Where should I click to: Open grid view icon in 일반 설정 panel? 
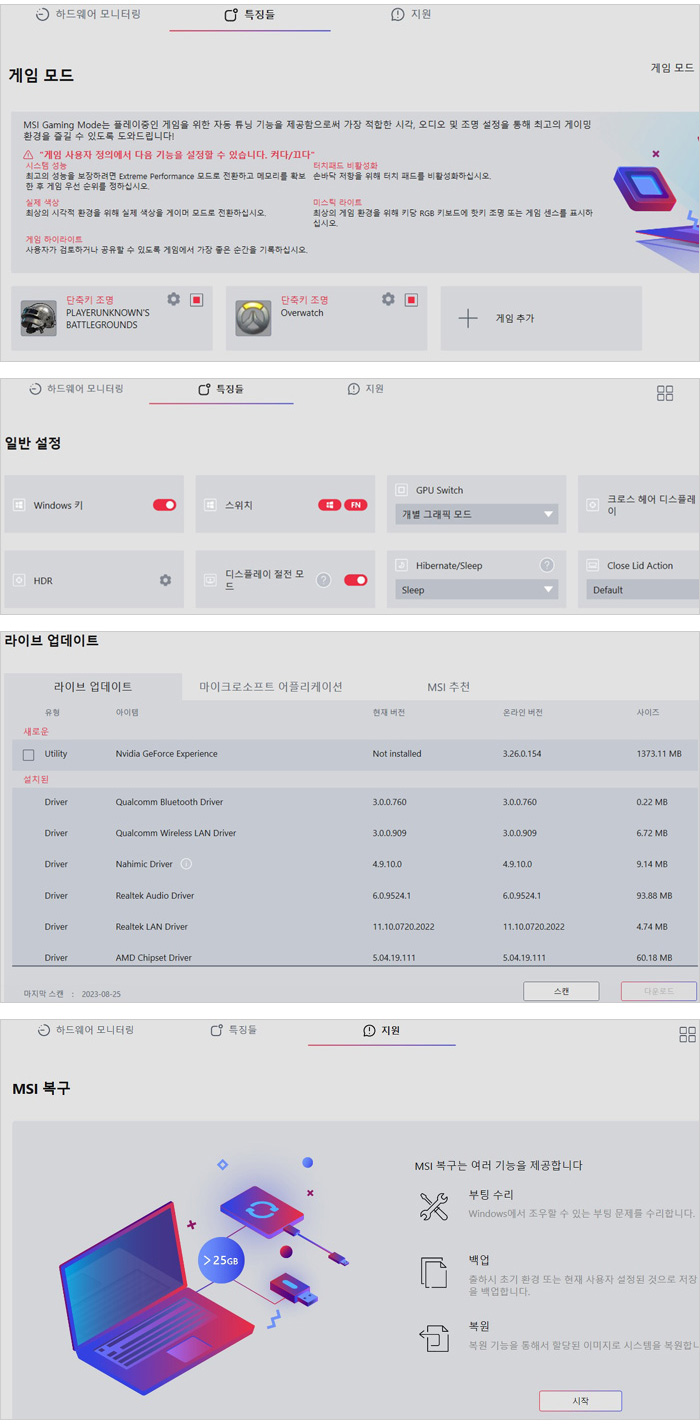coord(665,393)
